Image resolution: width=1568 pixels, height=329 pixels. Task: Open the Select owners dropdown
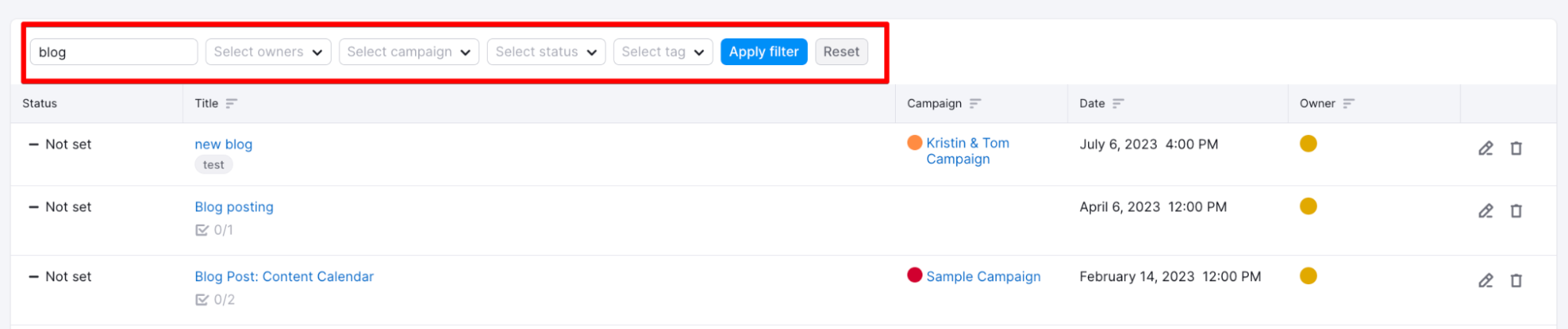(x=268, y=52)
